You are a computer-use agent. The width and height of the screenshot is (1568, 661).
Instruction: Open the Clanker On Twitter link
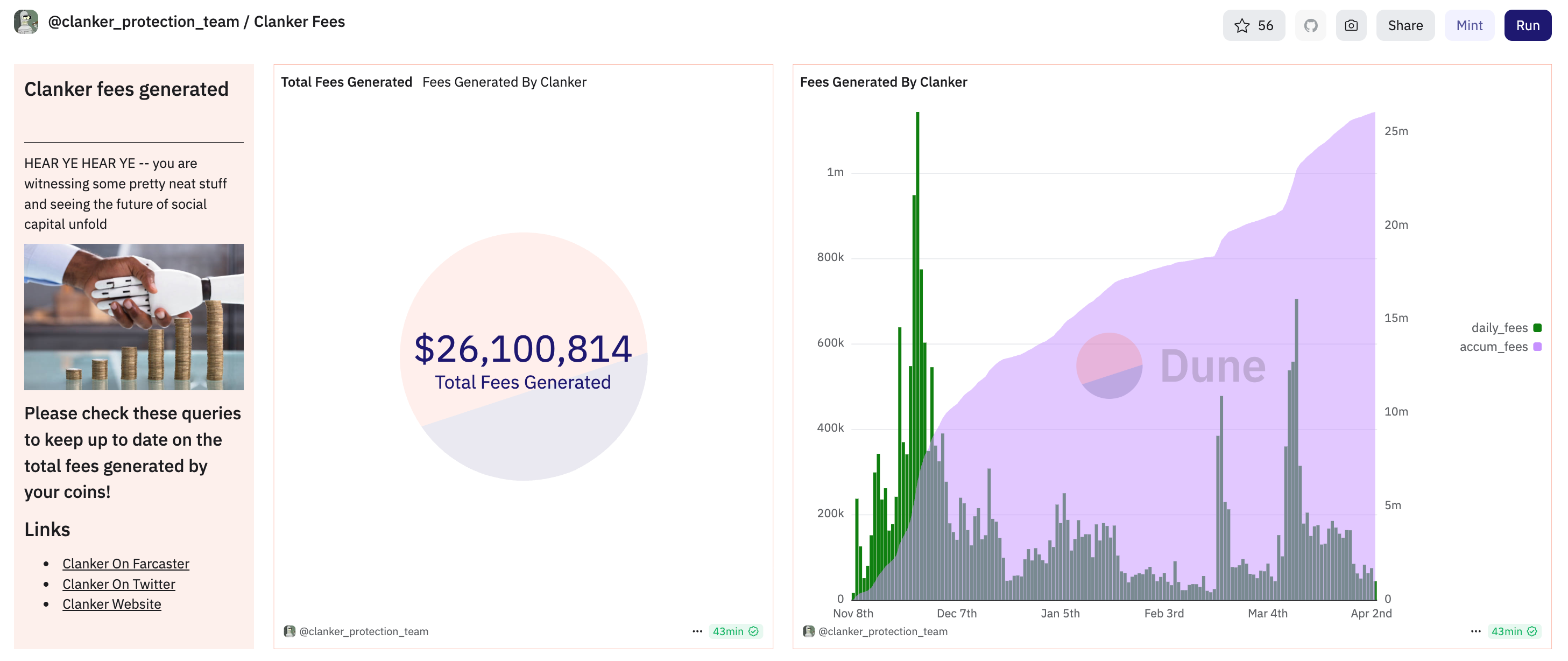coord(119,585)
